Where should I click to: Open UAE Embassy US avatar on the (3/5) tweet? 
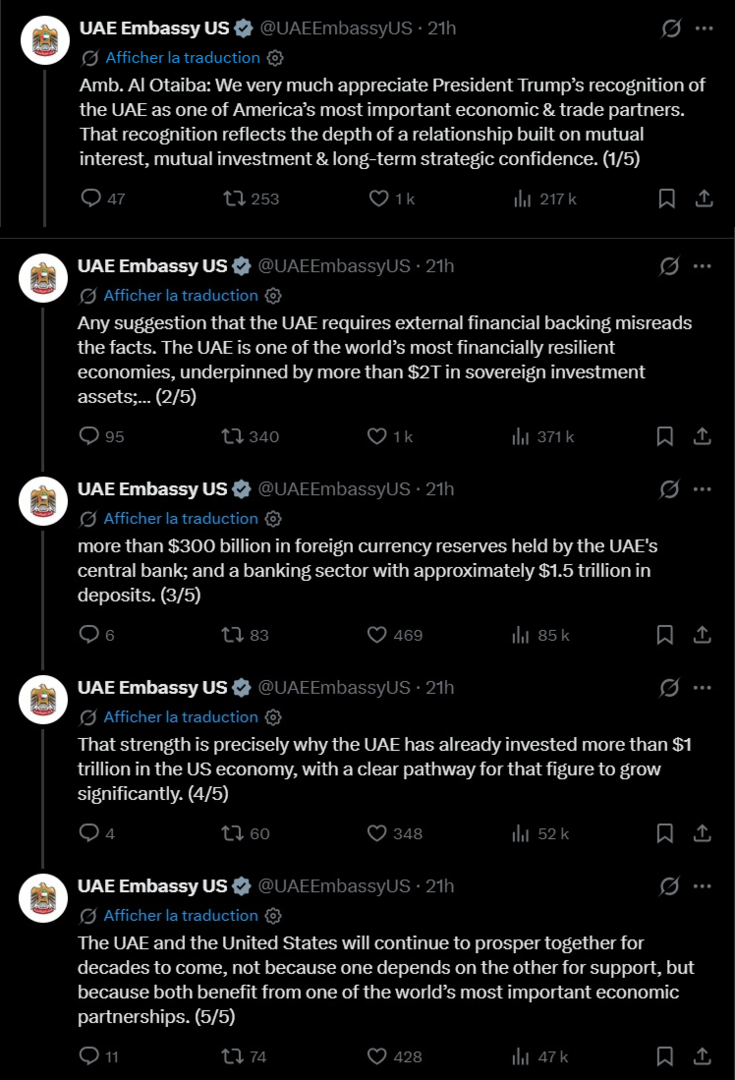[43, 502]
